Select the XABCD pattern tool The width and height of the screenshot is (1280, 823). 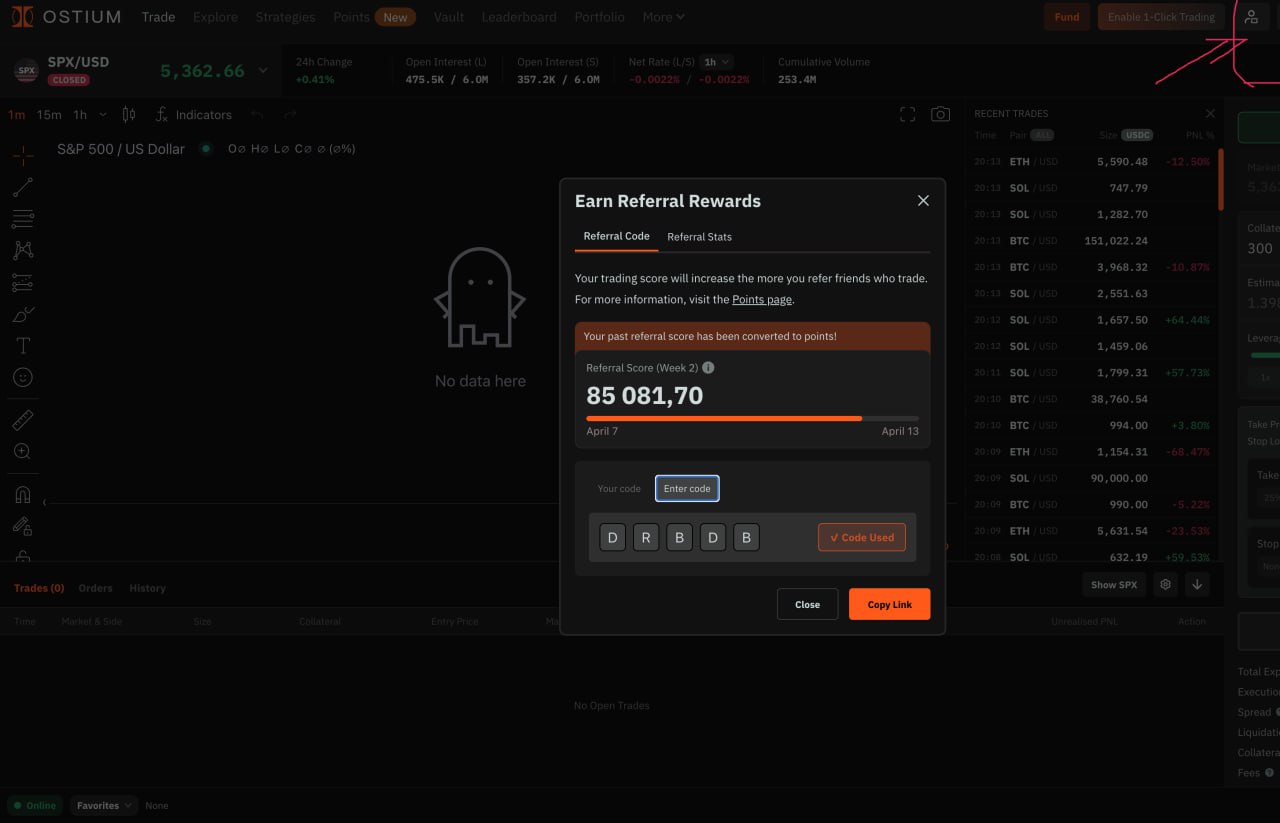click(23, 250)
